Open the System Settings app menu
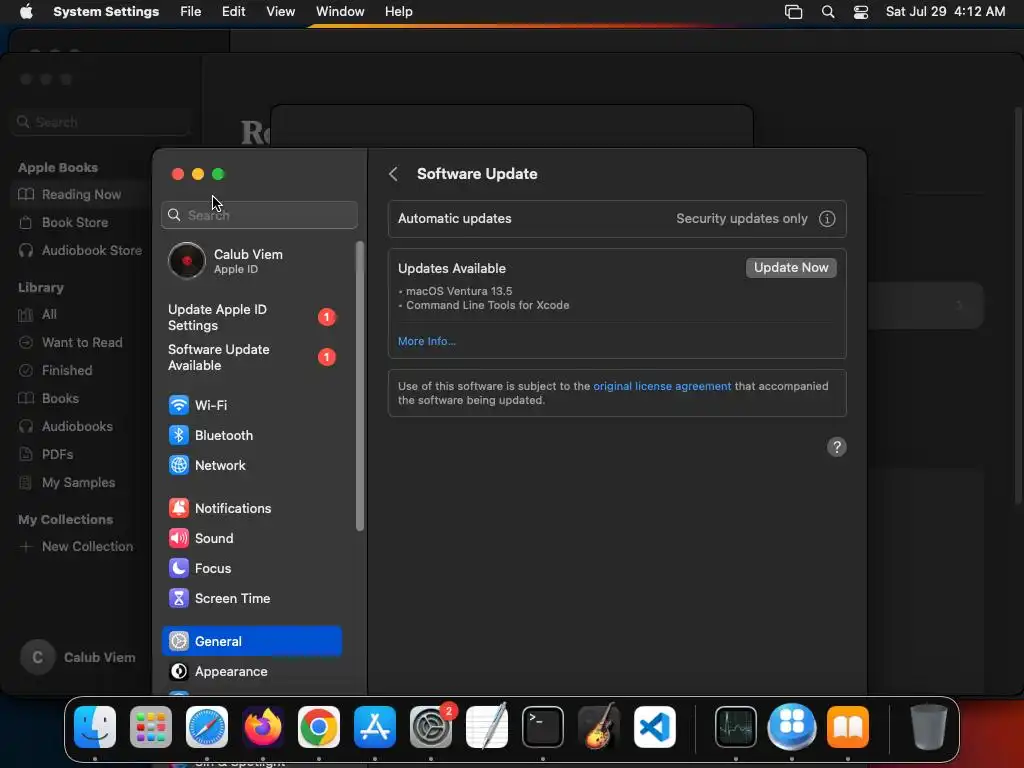The height and width of the screenshot is (768, 1024). [x=106, y=12]
